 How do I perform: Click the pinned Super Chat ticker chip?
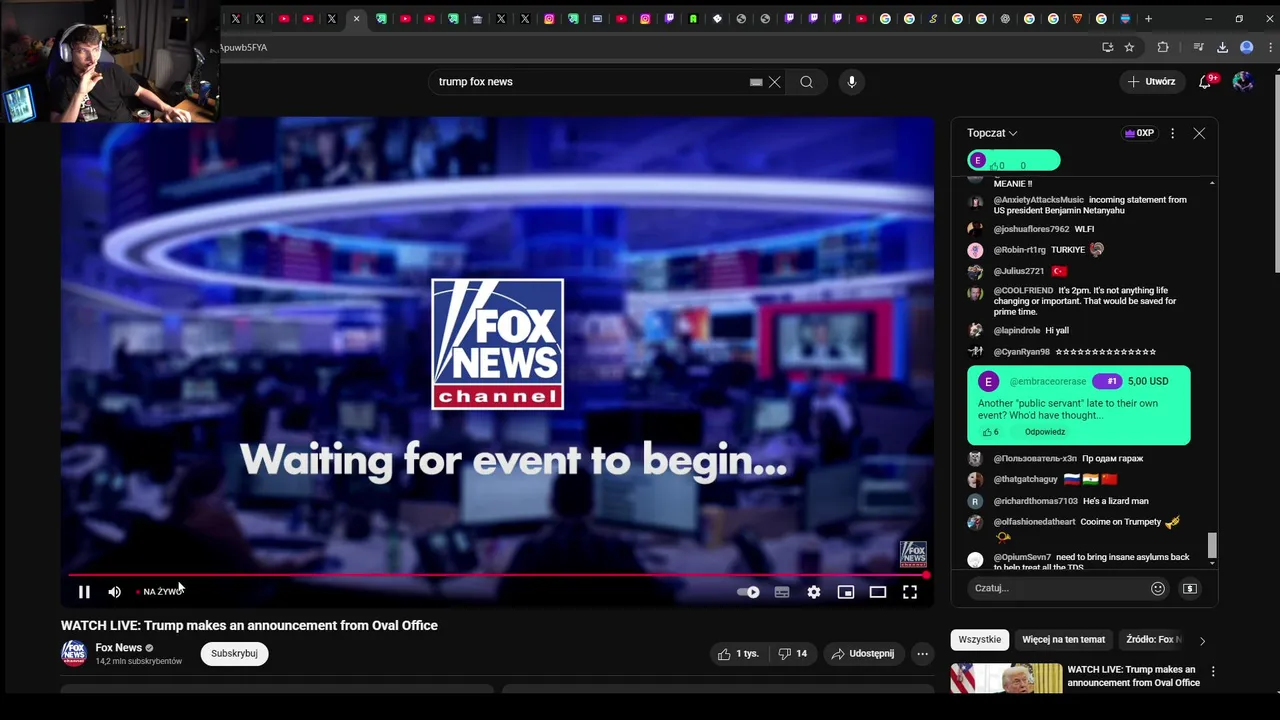point(1013,161)
